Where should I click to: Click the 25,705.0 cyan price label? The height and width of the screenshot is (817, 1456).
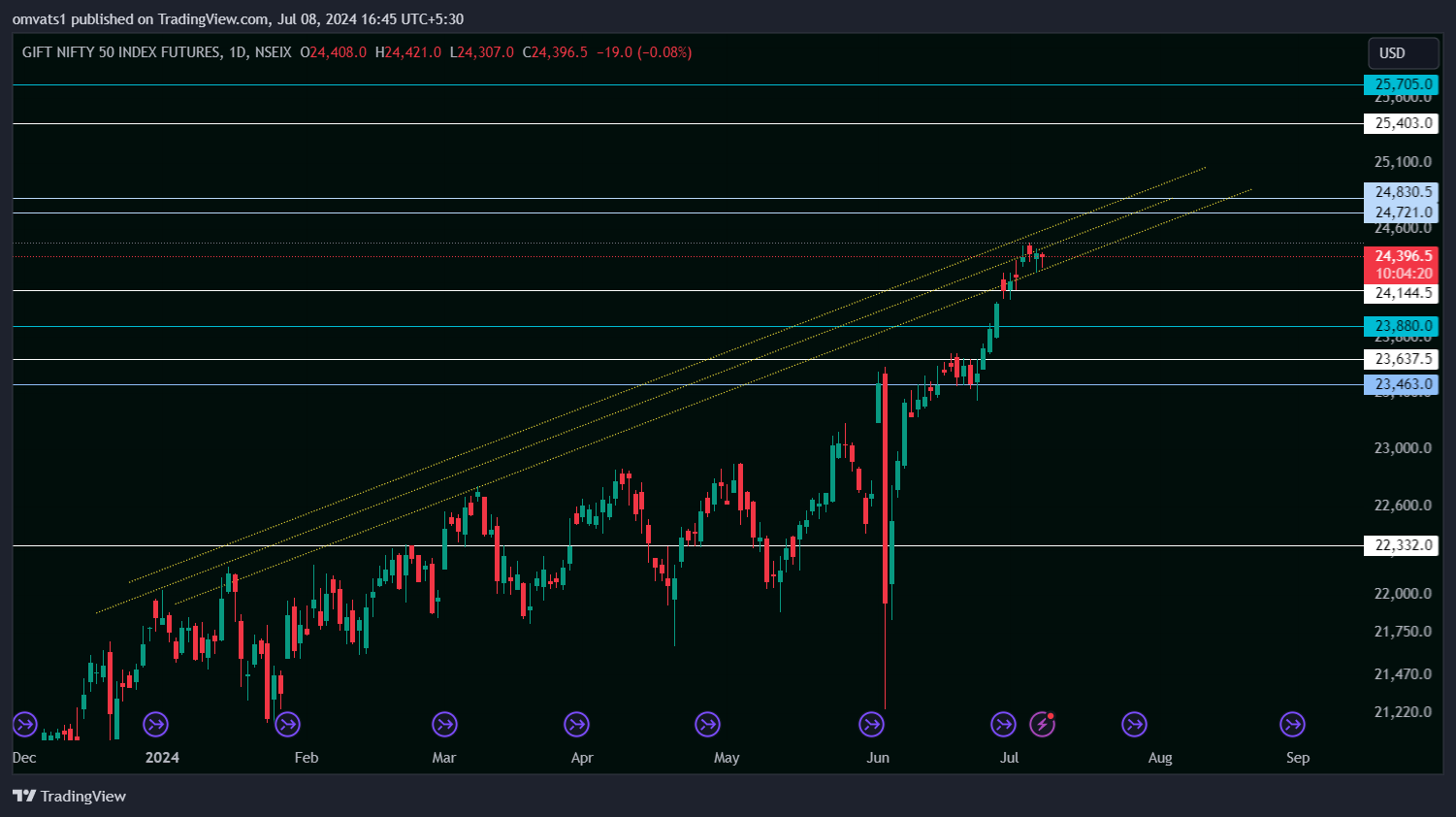(1402, 84)
